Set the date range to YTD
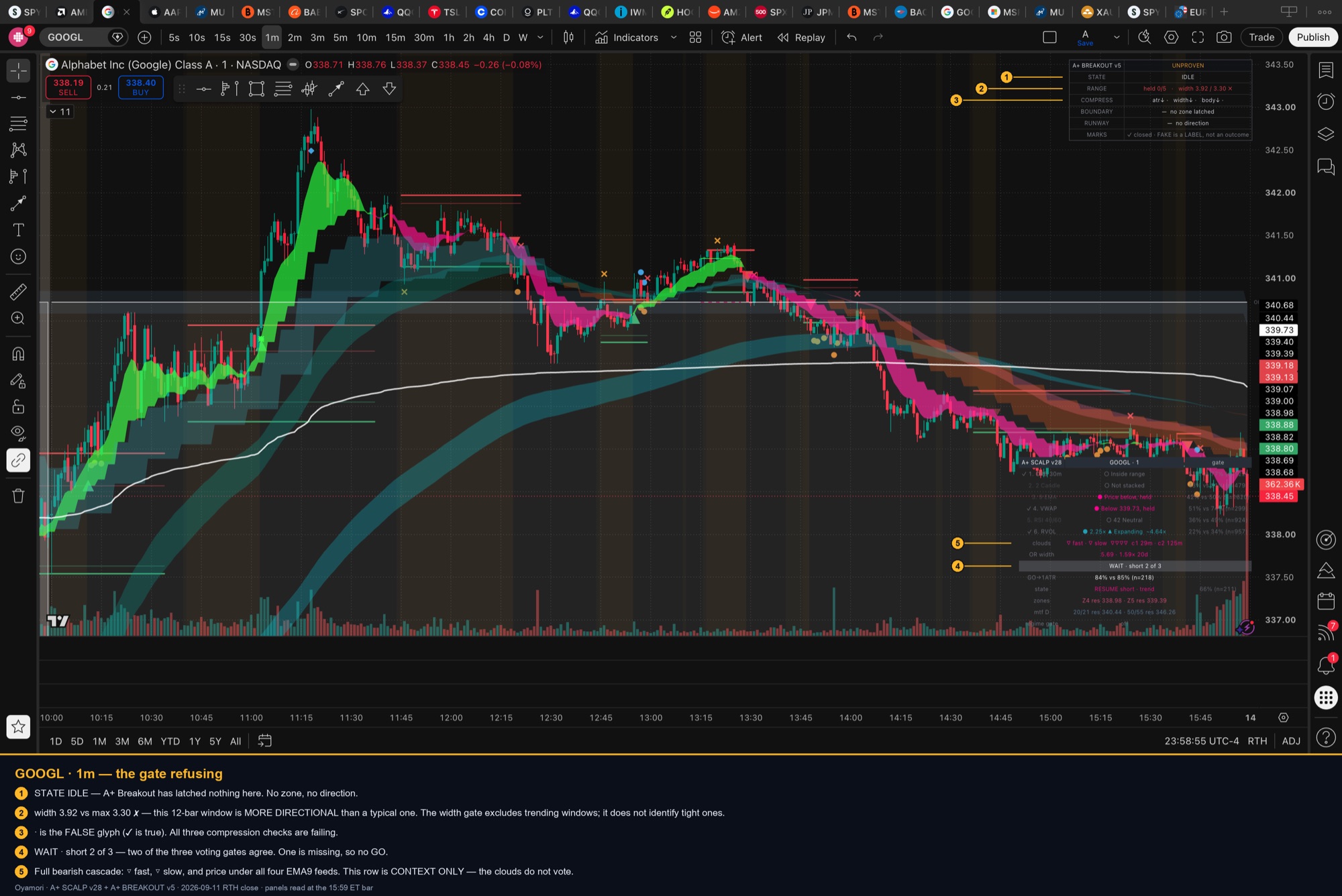The width and height of the screenshot is (1342, 896). (x=170, y=741)
